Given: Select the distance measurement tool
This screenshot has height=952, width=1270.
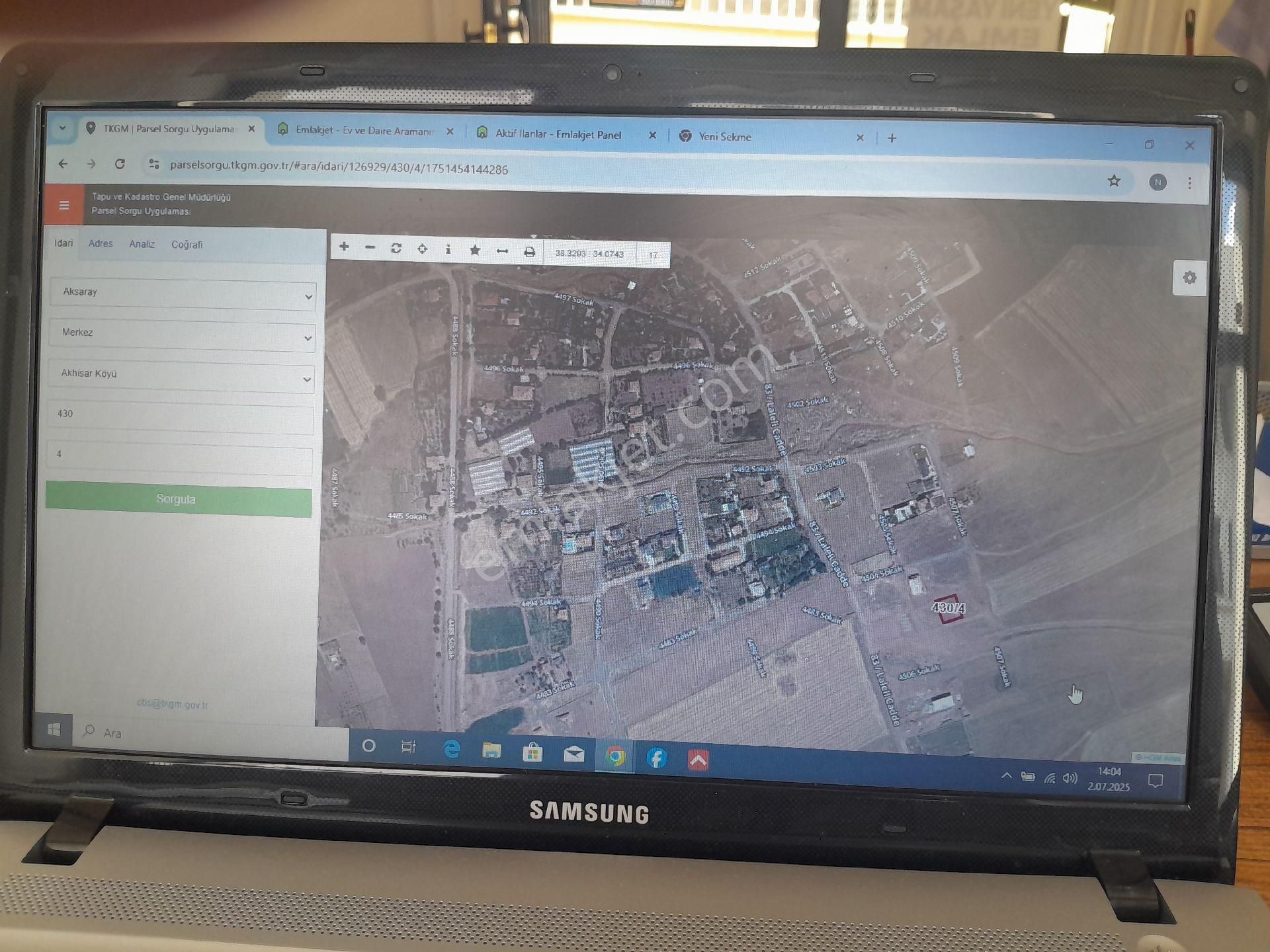Looking at the screenshot, I should pyautogui.click(x=502, y=251).
